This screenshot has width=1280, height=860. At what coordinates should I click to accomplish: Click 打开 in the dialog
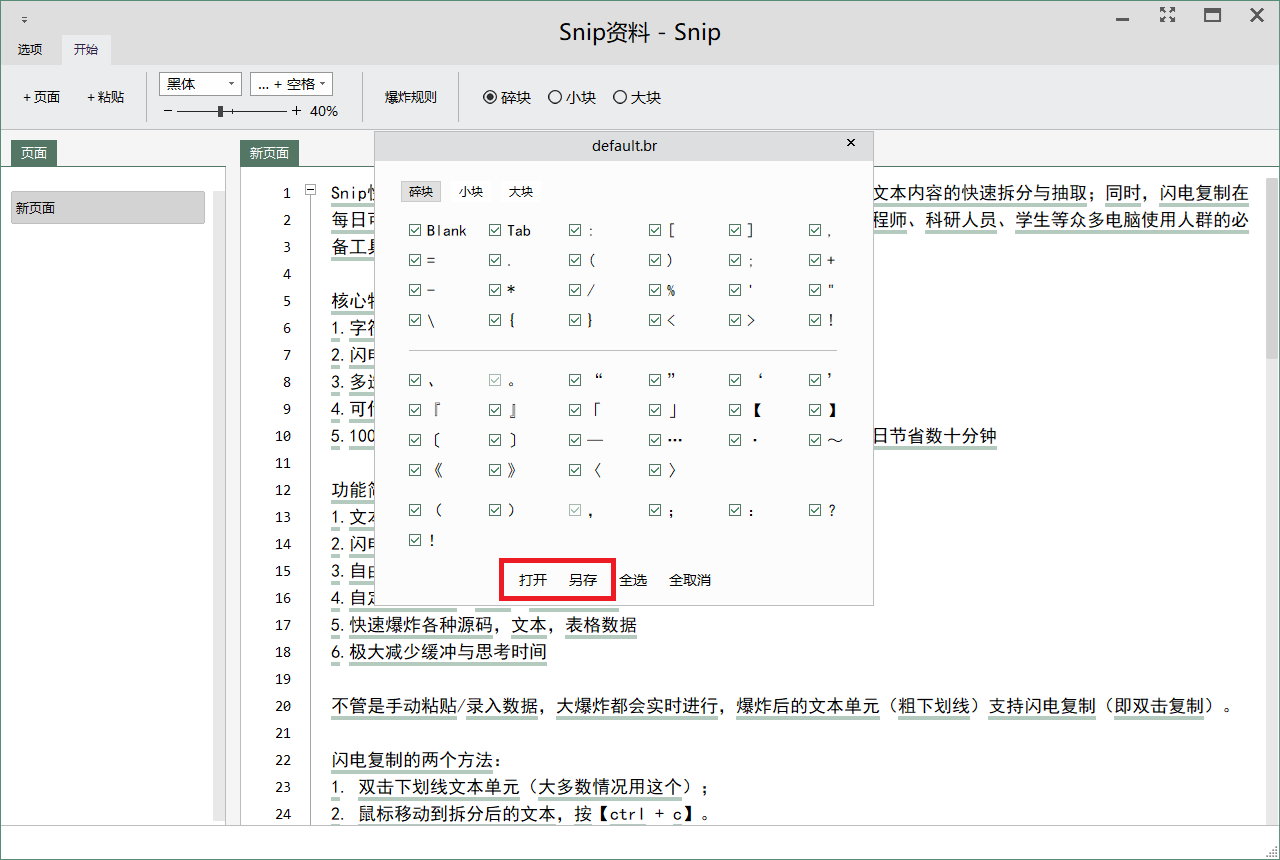pyautogui.click(x=533, y=580)
